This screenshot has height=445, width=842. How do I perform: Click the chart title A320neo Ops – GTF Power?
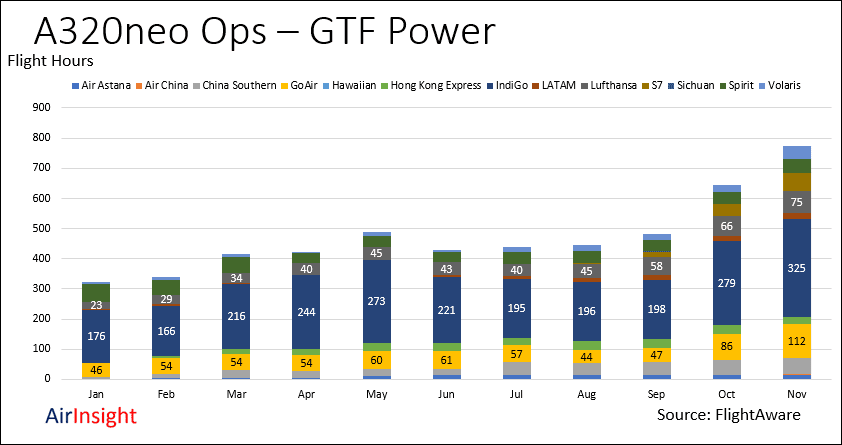coord(265,31)
